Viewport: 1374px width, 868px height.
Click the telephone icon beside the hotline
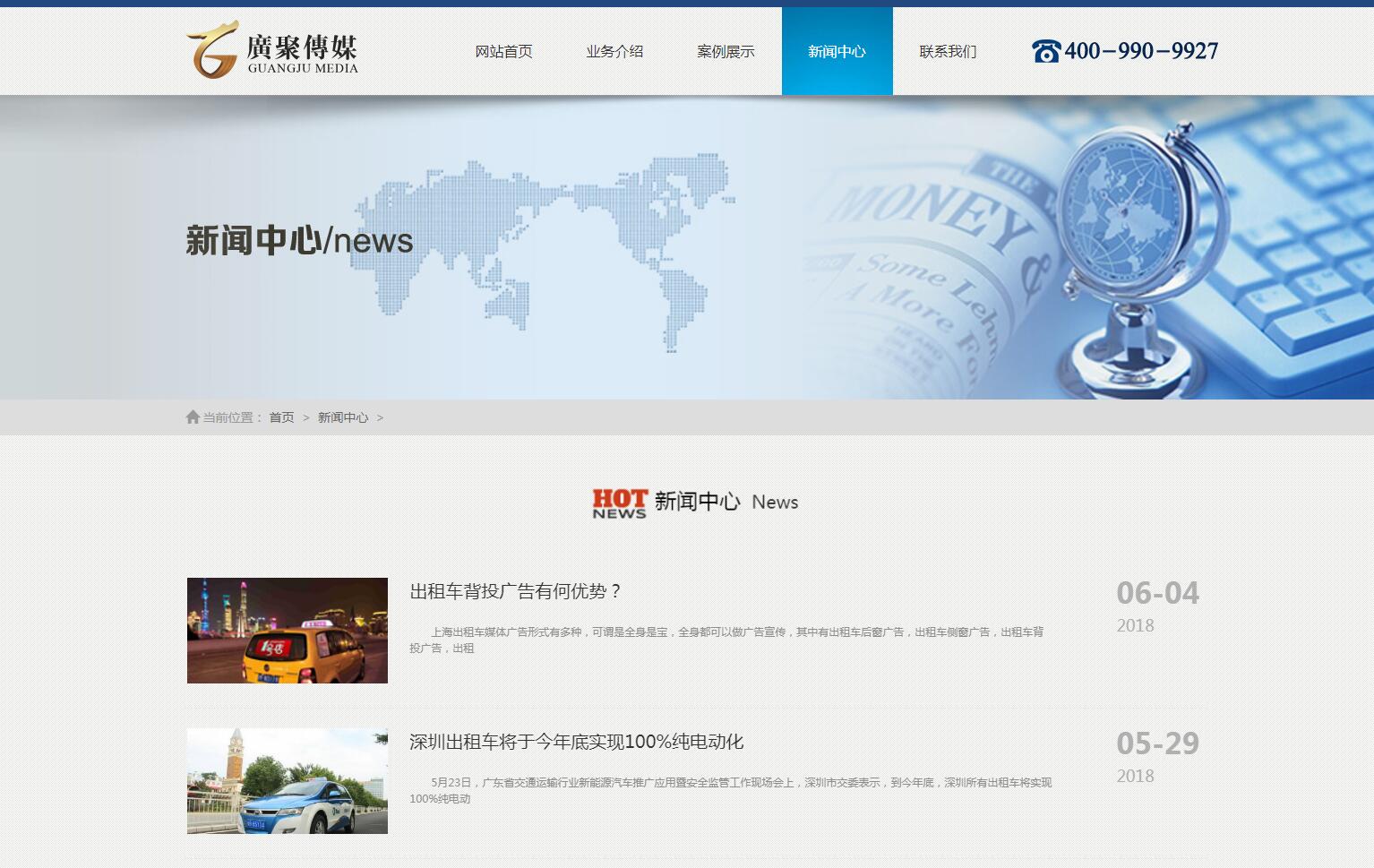1045,51
